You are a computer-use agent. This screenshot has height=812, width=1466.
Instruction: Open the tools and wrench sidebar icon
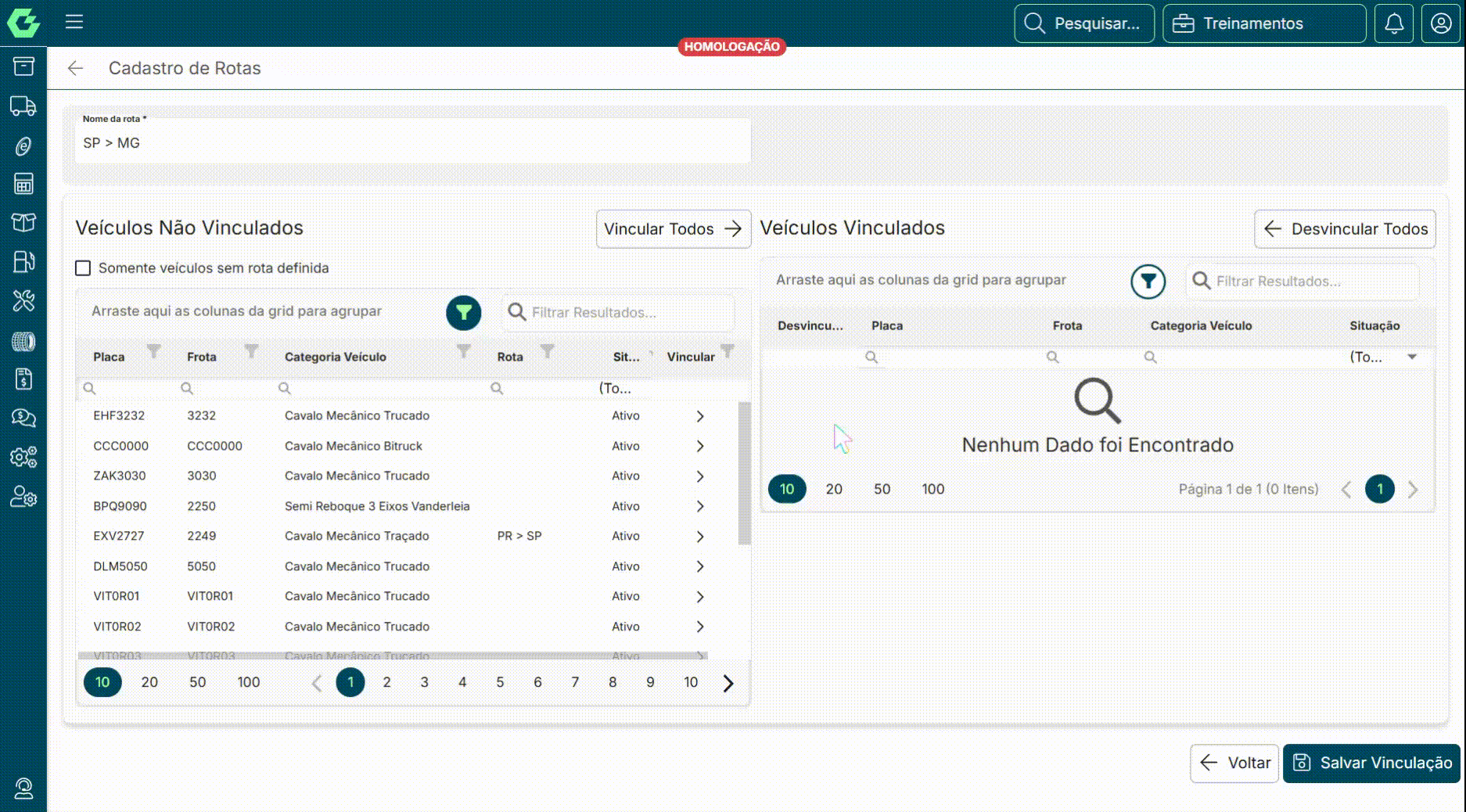(x=23, y=300)
